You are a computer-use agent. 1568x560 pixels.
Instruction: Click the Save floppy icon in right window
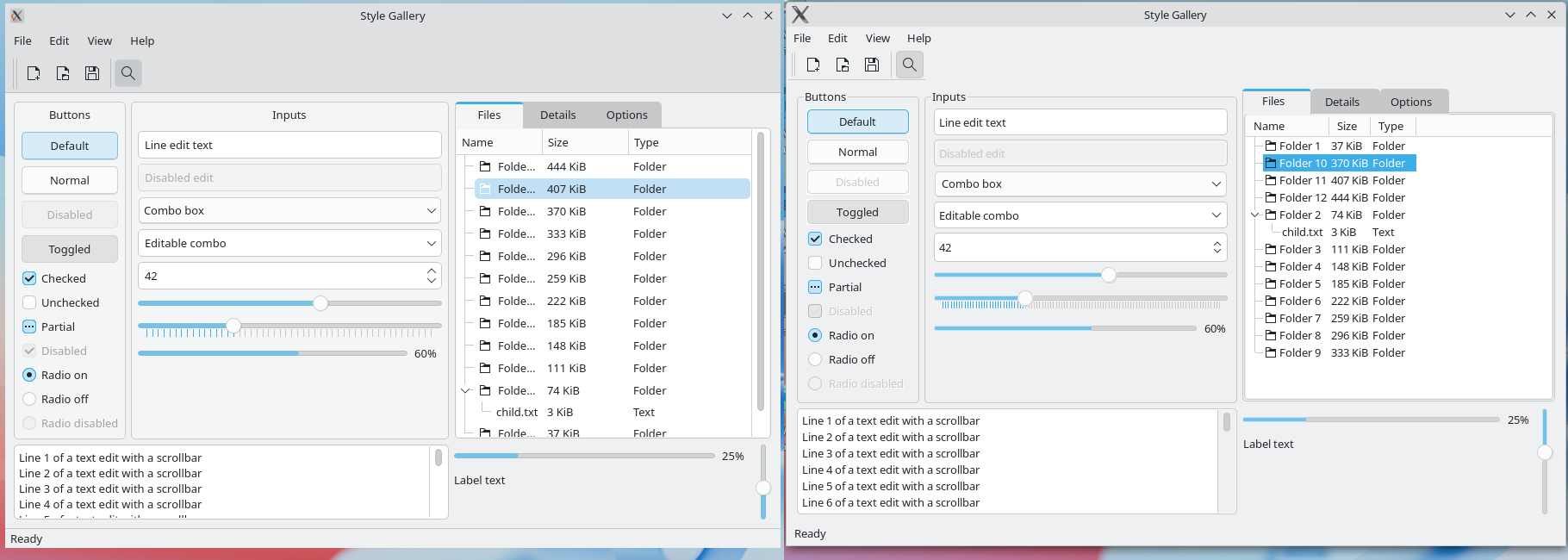pyautogui.click(x=872, y=65)
